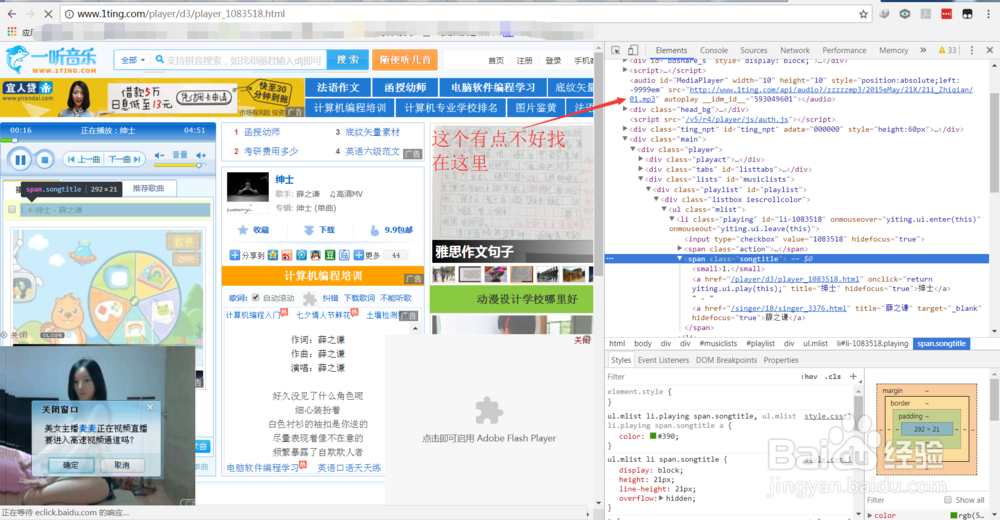This screenshot has height=520, width=1000.
Task: Expand the span class action node
Action: point(680,249)
